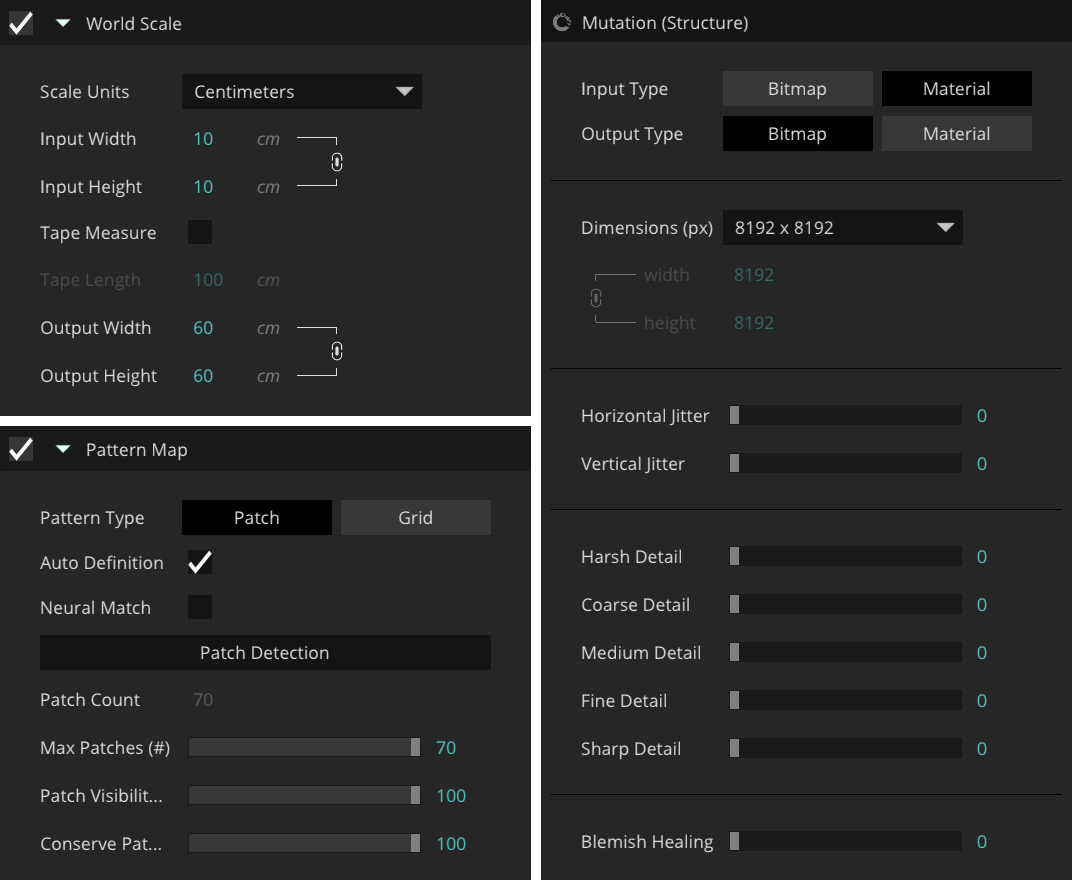Click the Output Width value field
This screenshot has height=880, width=1072.
tap(203, 328)
